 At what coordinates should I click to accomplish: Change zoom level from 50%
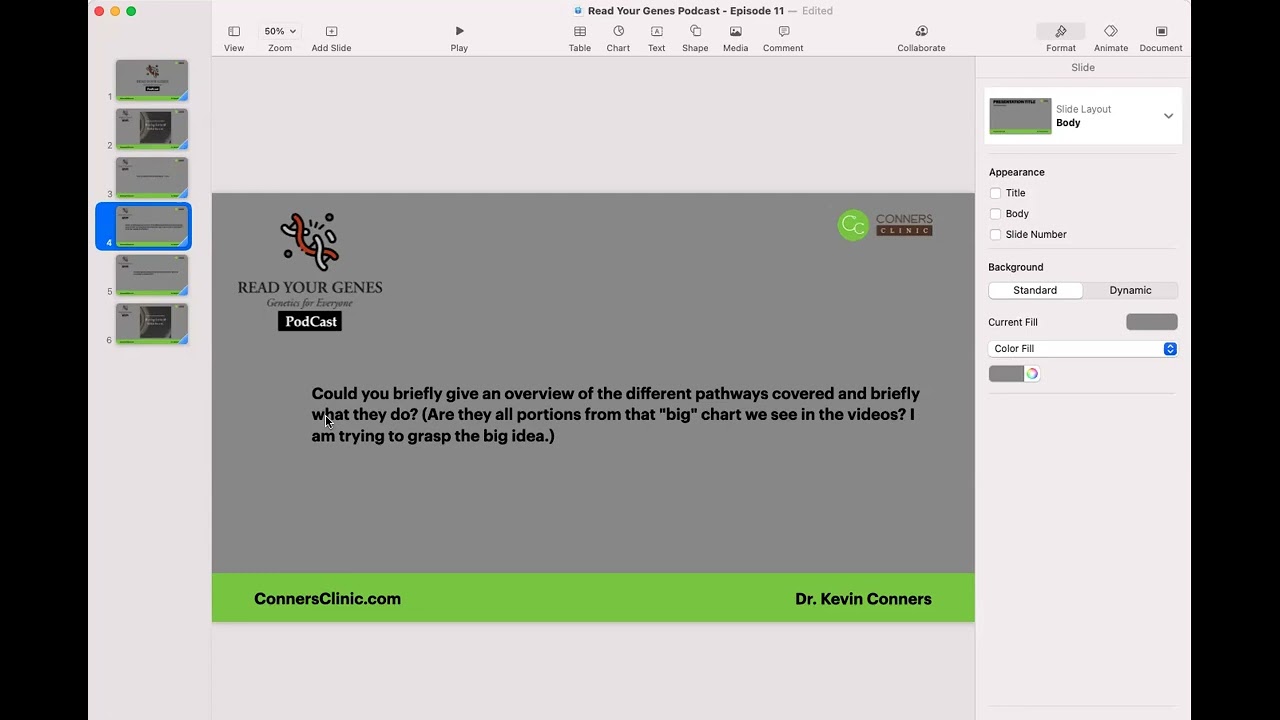click(280, 32)
